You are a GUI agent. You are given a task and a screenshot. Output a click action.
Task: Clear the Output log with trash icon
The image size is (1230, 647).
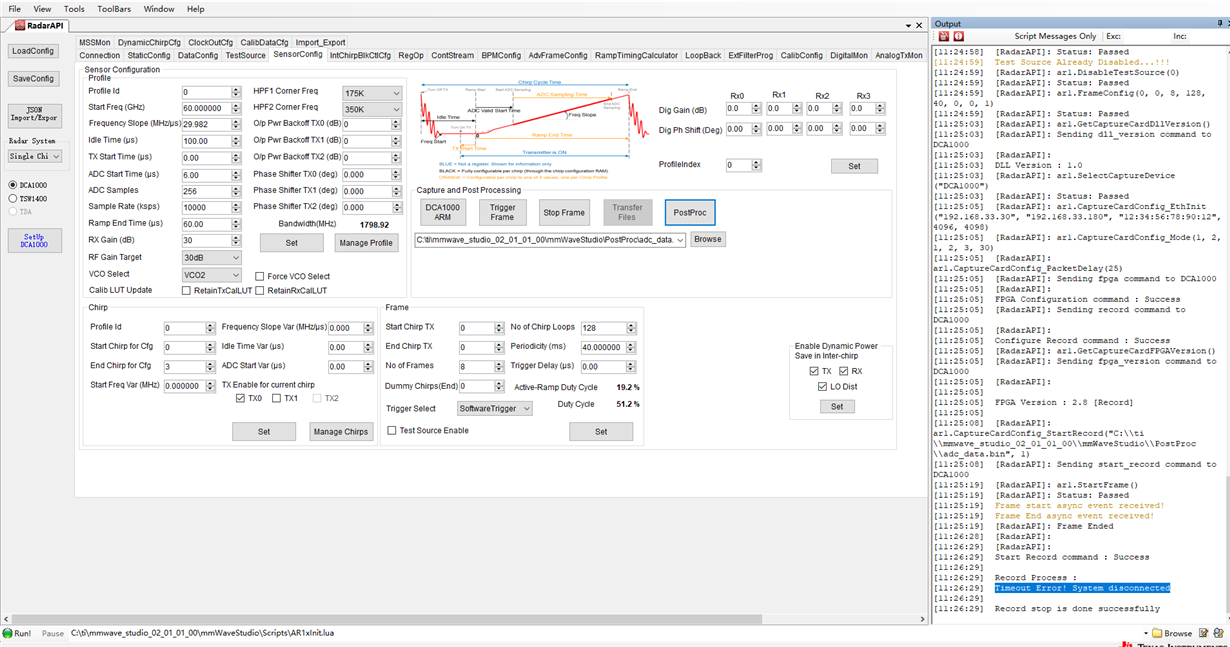(x=942, y=36)
